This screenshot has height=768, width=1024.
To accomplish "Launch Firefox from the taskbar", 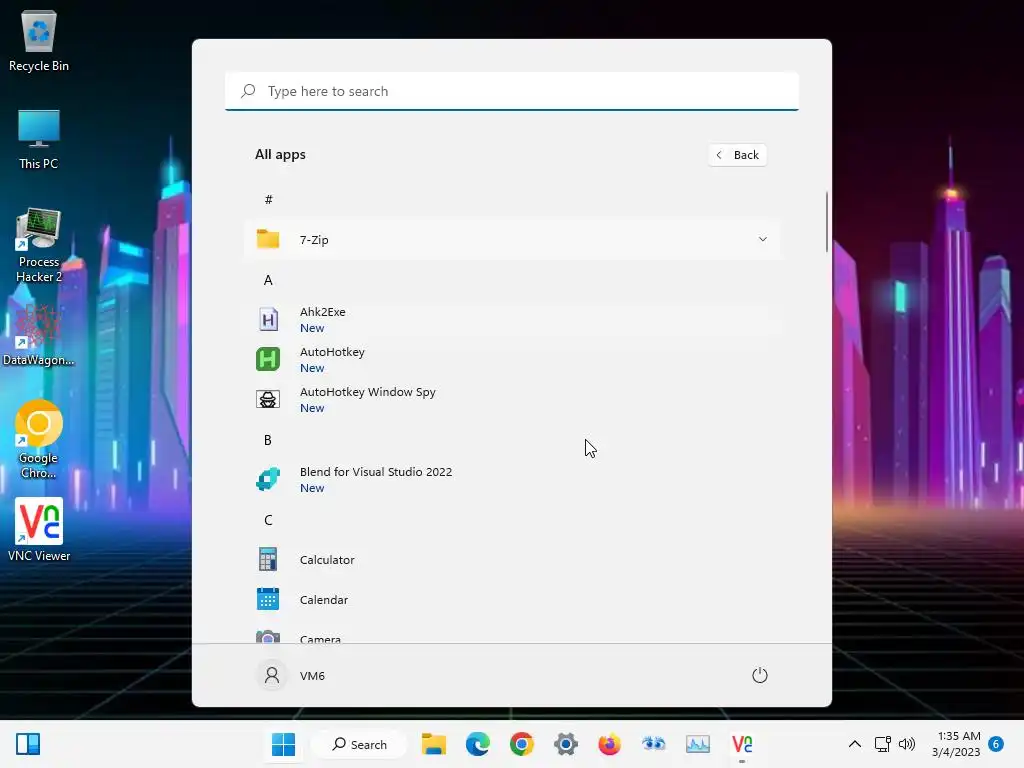I will [x=609, y=744].
